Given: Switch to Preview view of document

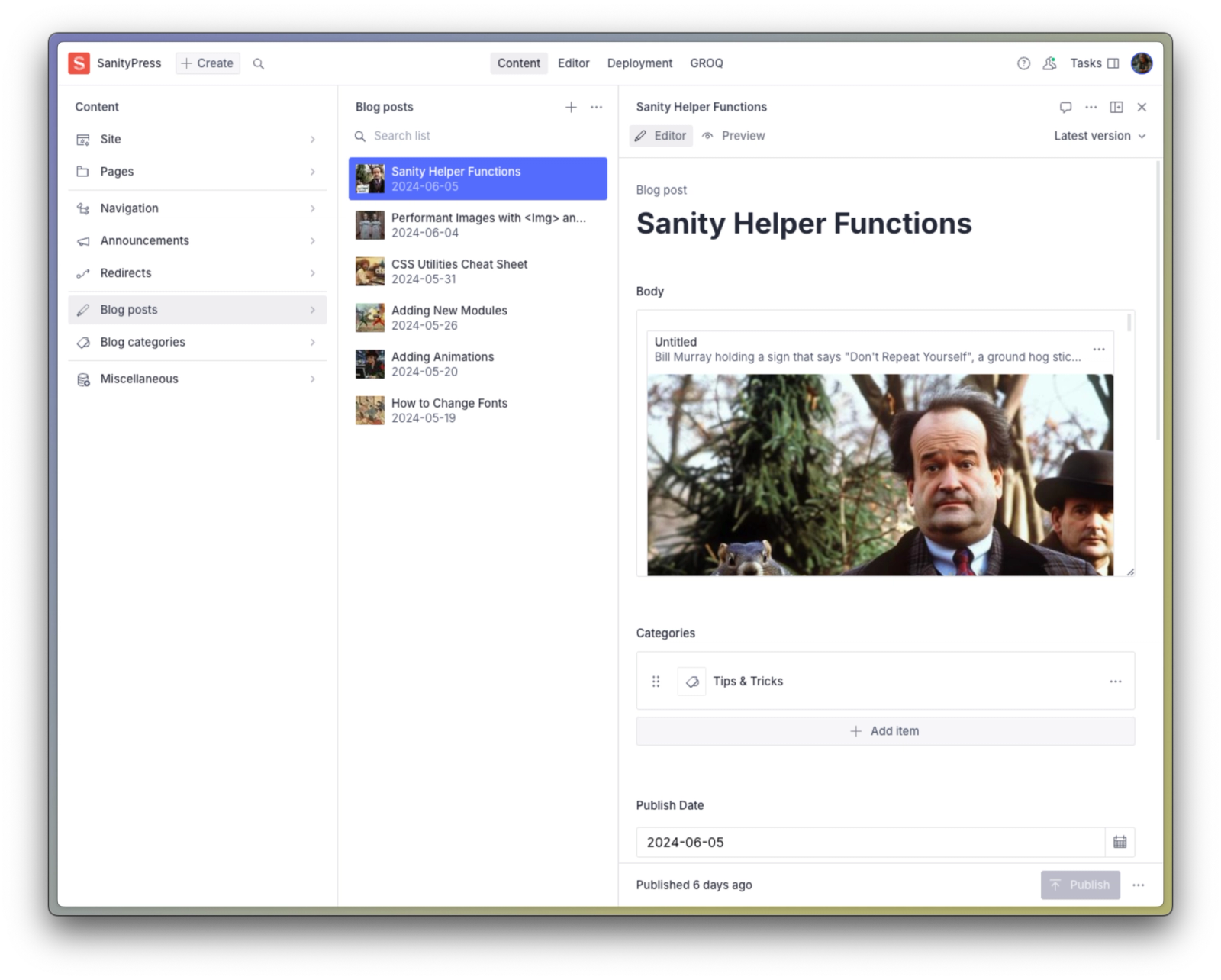Looking at the screenshot, I should [x=733, y=136].
